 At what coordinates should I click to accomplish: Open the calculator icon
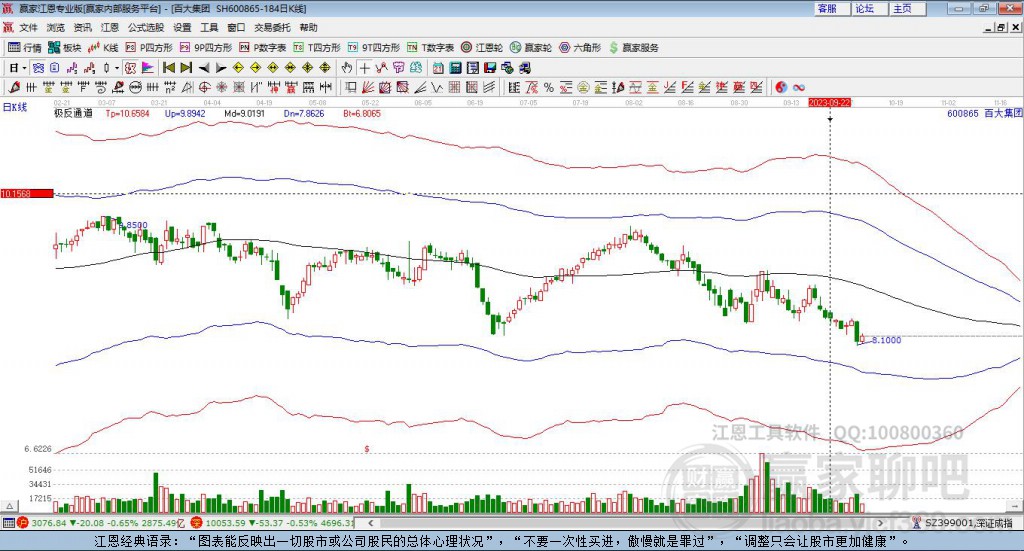pyautogui.click(x=456, y=68)
